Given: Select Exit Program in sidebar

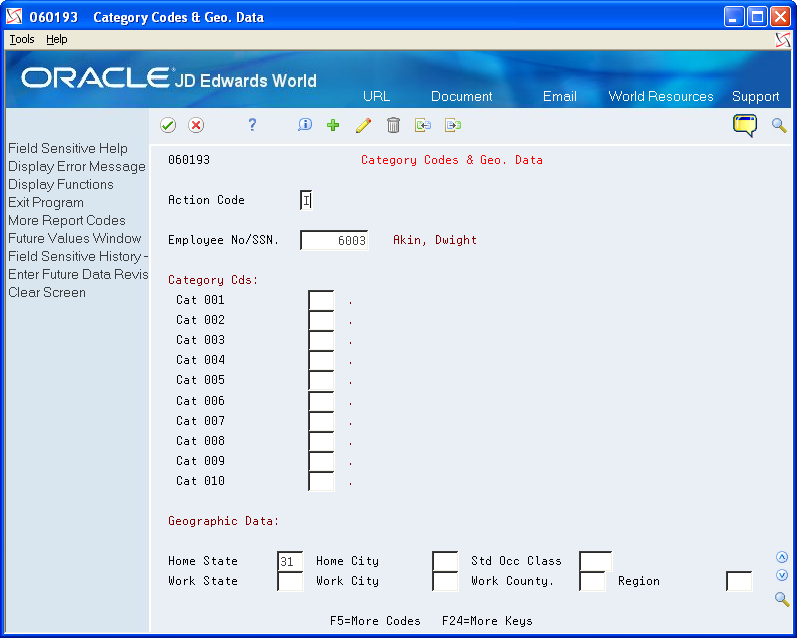Looking at the screenshot, I should tap(46, 202).
